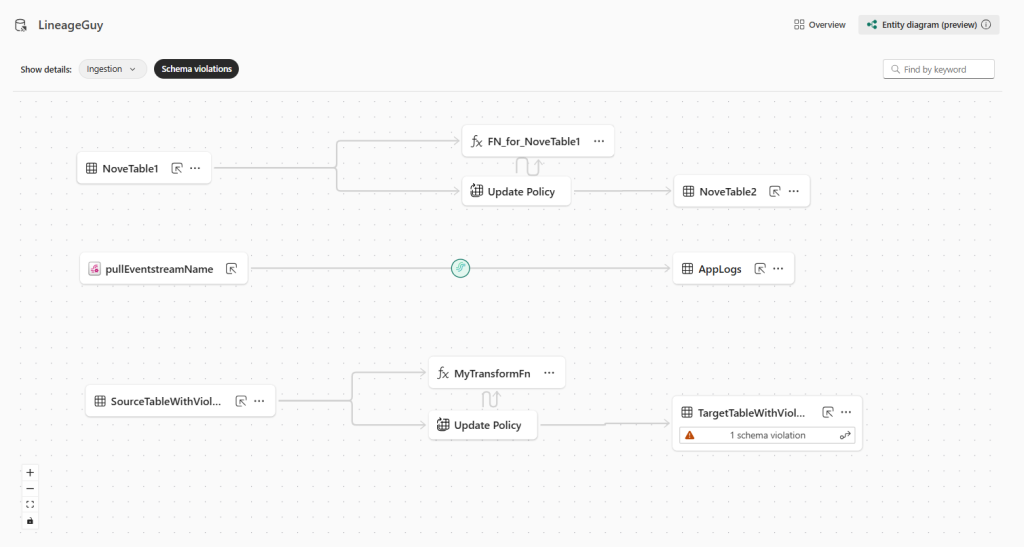Image resolution: width=1024 pixels, height=547 pixels.
Task: Open NoveTable2 table via arrow icon
Action: point(774,192)
